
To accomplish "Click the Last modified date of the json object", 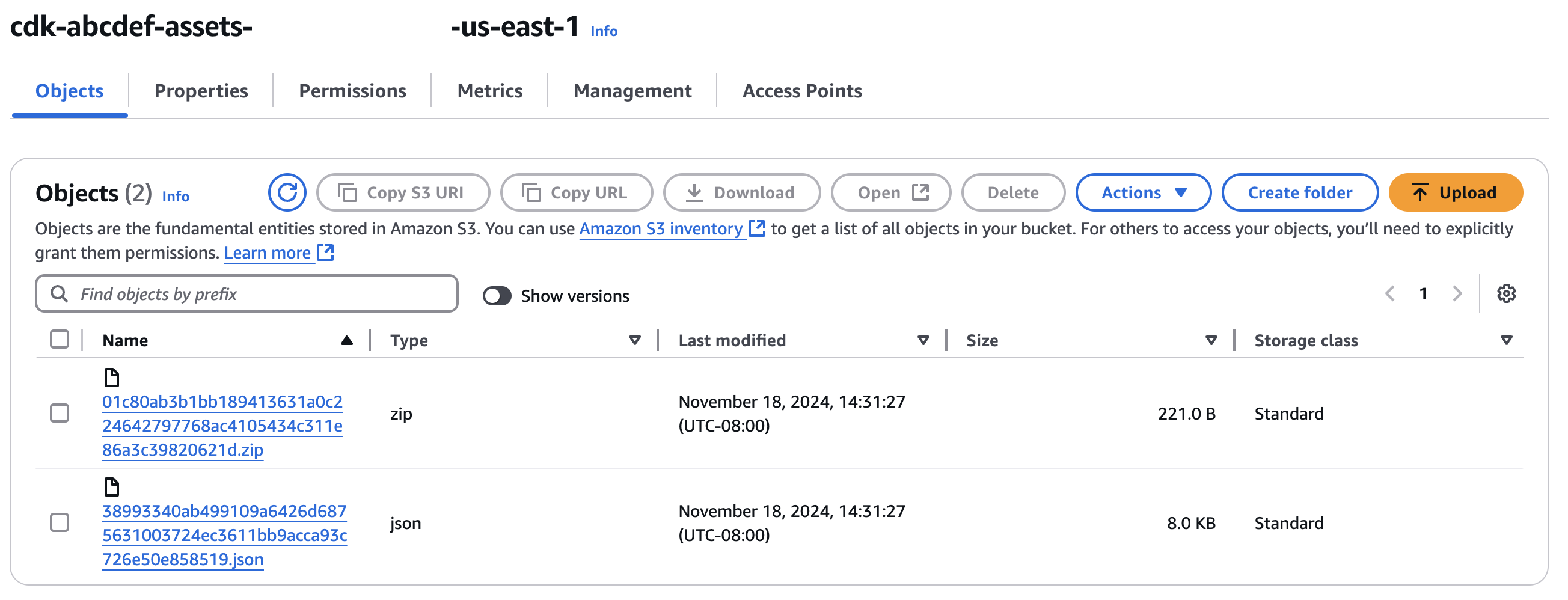I will coord(791,523).
